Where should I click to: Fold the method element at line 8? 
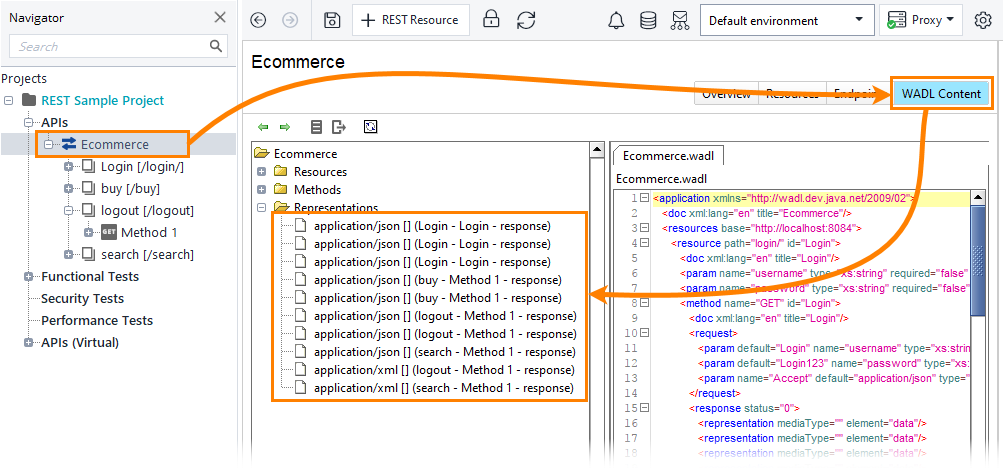point(645,303)
